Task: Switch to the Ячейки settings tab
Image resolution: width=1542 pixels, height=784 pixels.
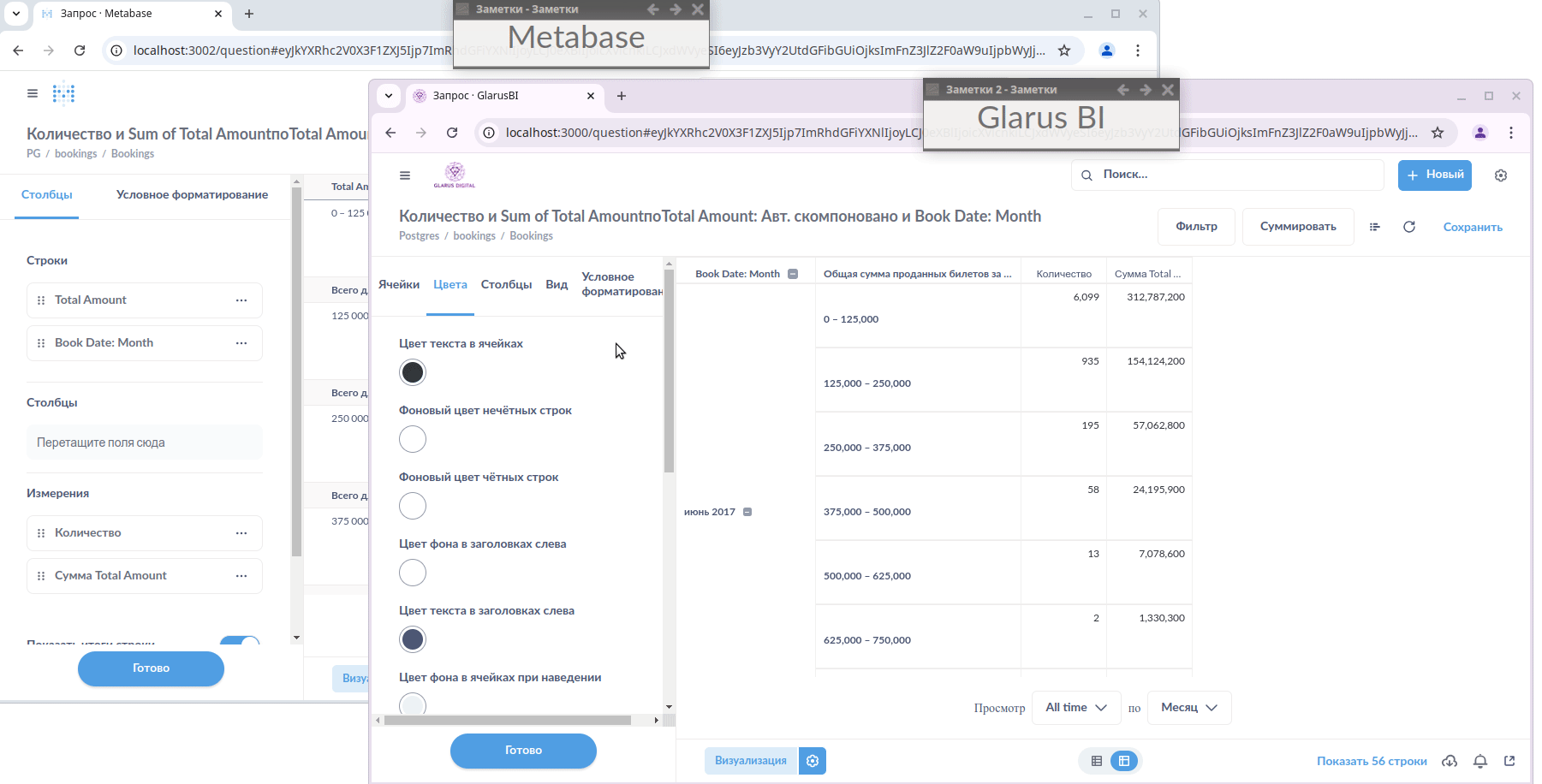Action: [x=399, y=285]
